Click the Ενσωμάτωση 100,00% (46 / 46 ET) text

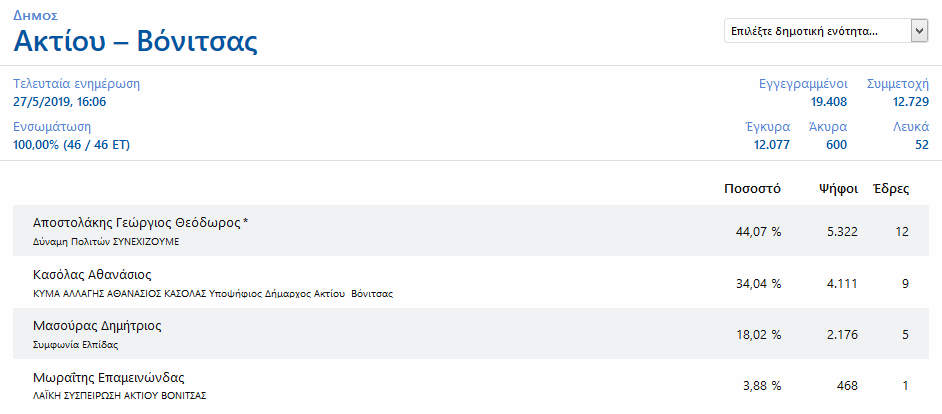[x=71, y=144]
